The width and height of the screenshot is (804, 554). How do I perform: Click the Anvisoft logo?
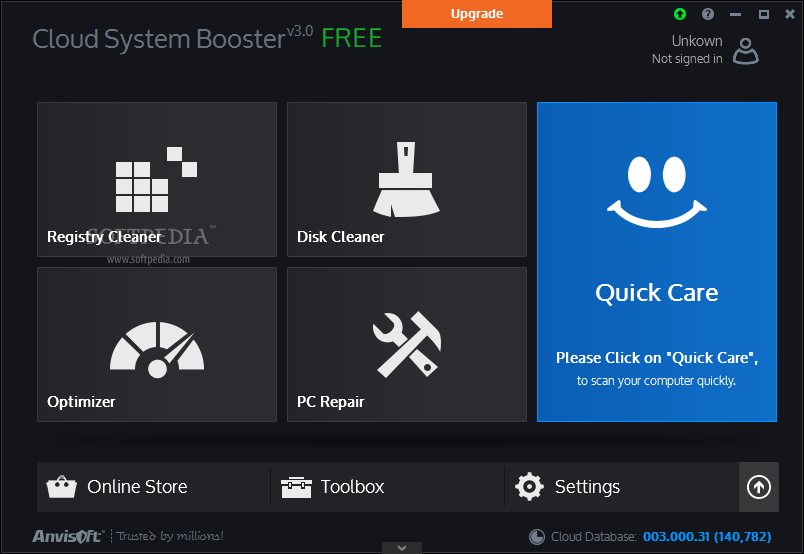(68, 536)
